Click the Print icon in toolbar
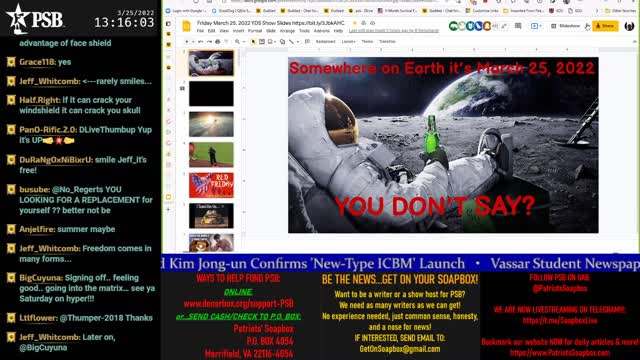640x360 pixels. pyautogui.click(x=218, y=42)
